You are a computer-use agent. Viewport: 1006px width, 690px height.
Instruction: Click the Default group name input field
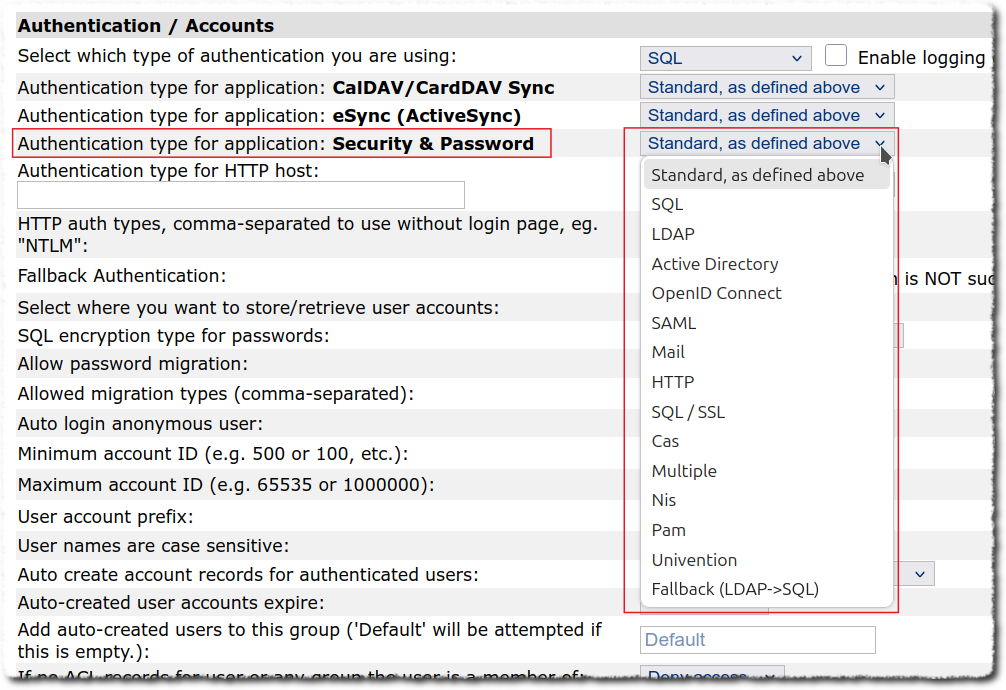point(757,640)
